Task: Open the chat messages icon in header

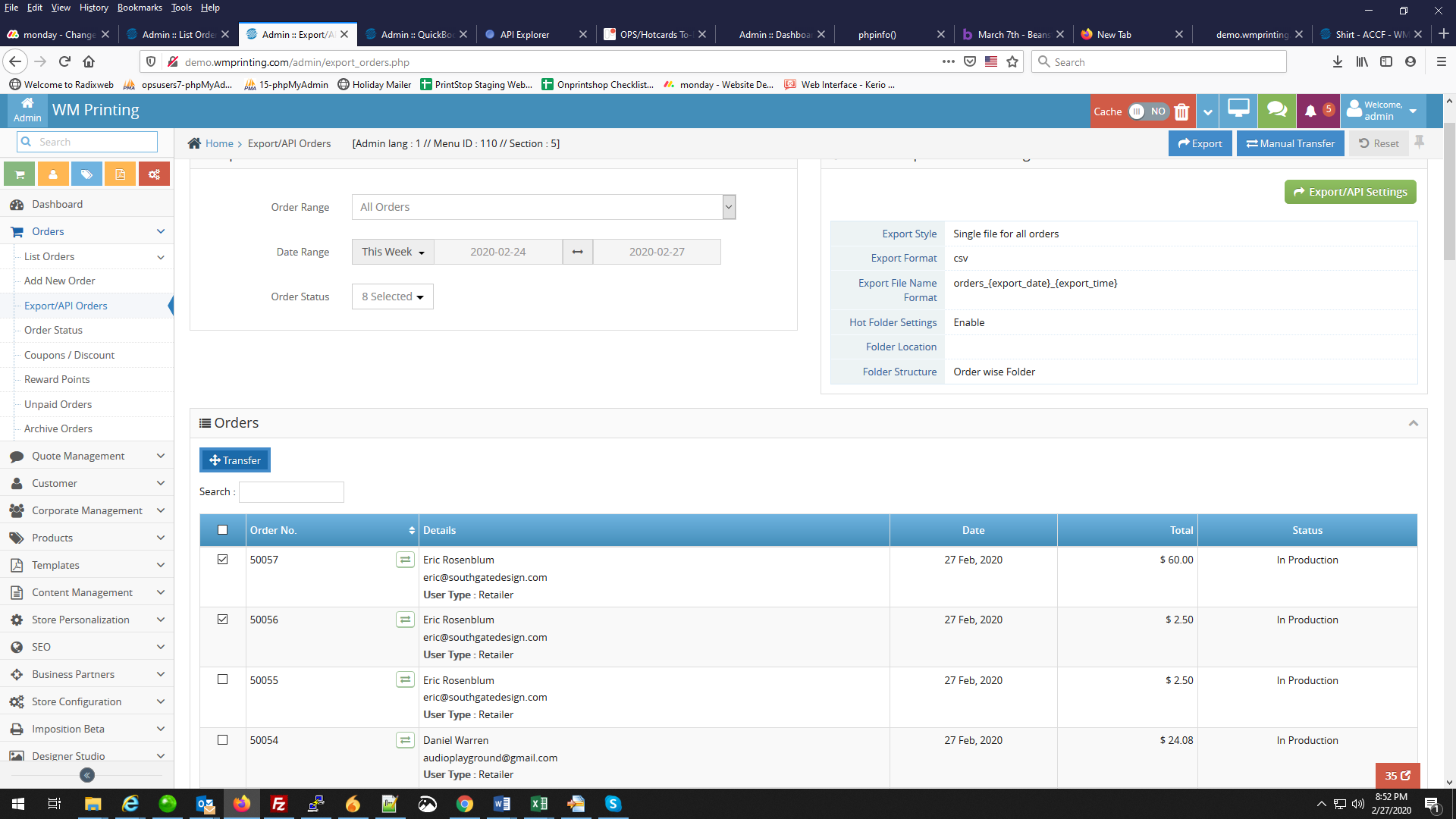Action: click(x=1277, y=110)
